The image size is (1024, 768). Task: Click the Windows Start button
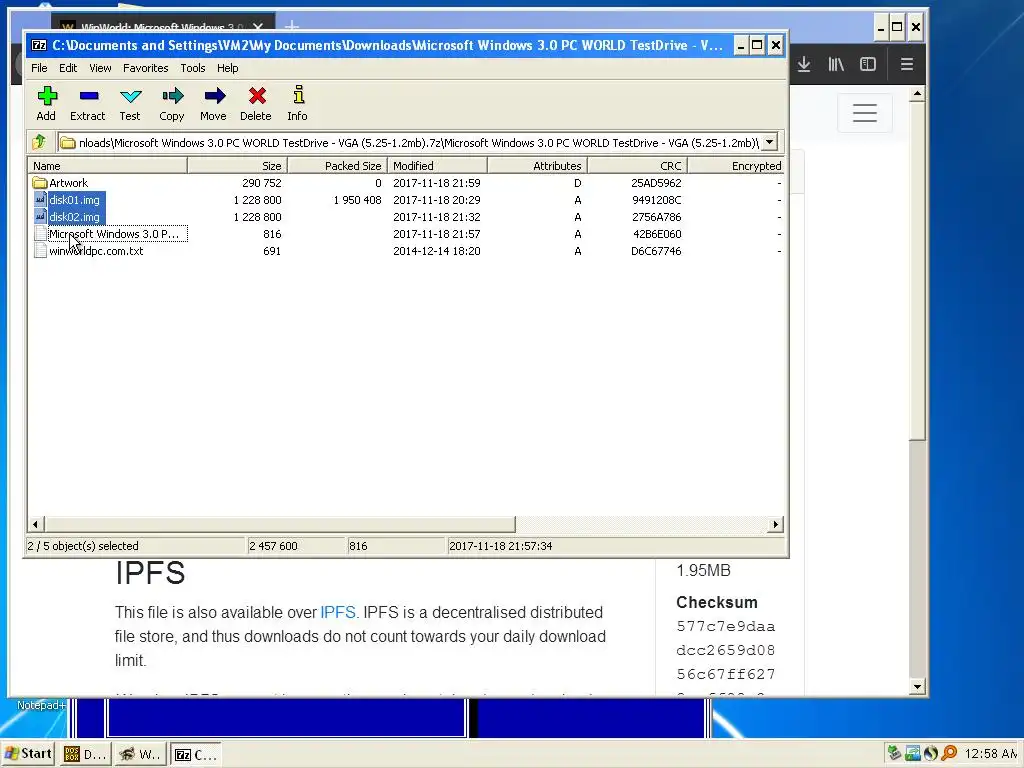(28, 754)
